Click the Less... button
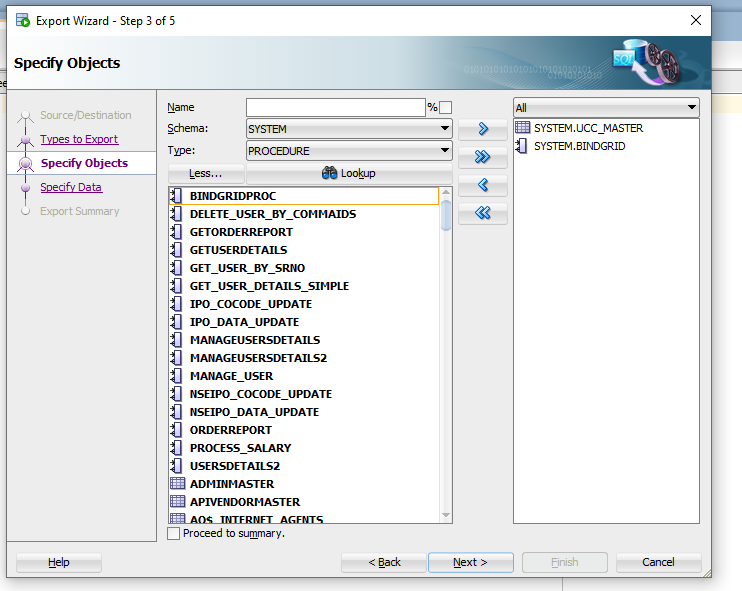The height and width of the screenshot is (591, 742). [x=206, y=174]
